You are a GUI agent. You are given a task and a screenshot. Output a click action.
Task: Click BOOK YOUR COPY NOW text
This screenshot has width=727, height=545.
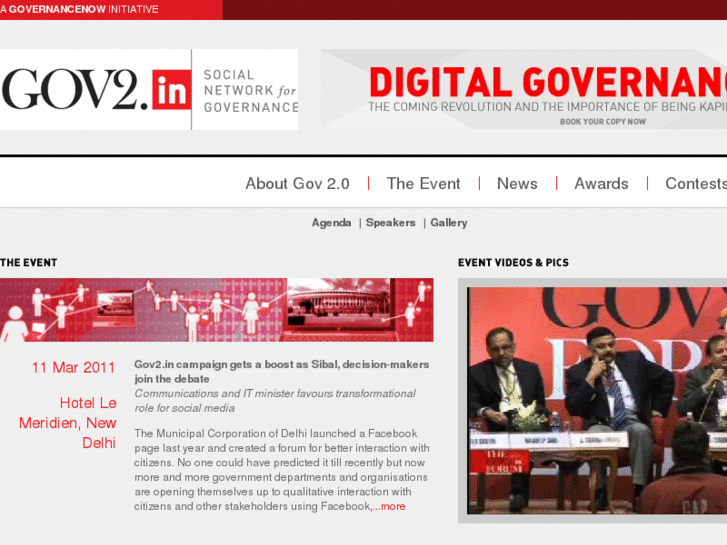[603, 122]
